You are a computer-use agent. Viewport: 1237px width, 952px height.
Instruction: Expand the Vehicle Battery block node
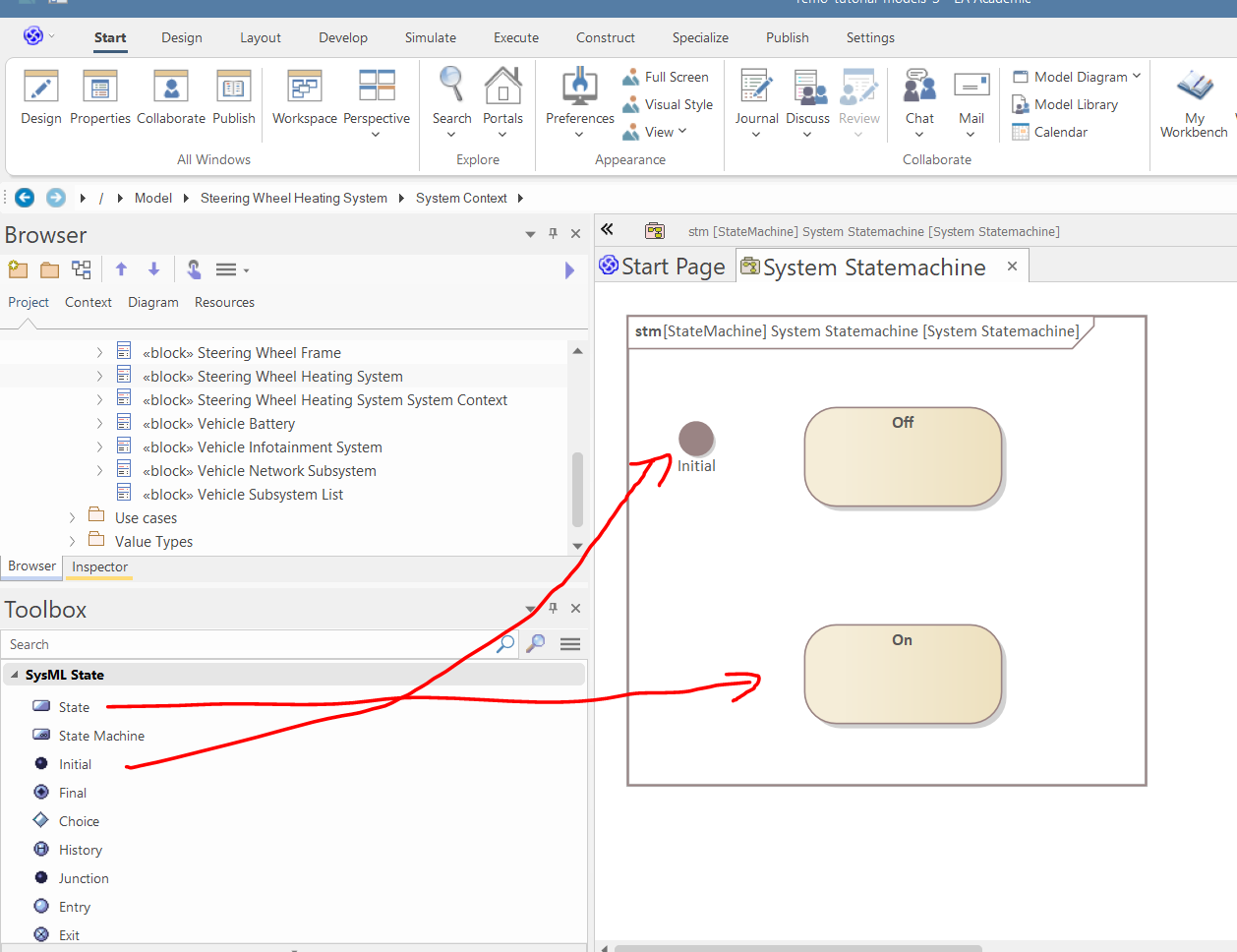tap(99, 424)
